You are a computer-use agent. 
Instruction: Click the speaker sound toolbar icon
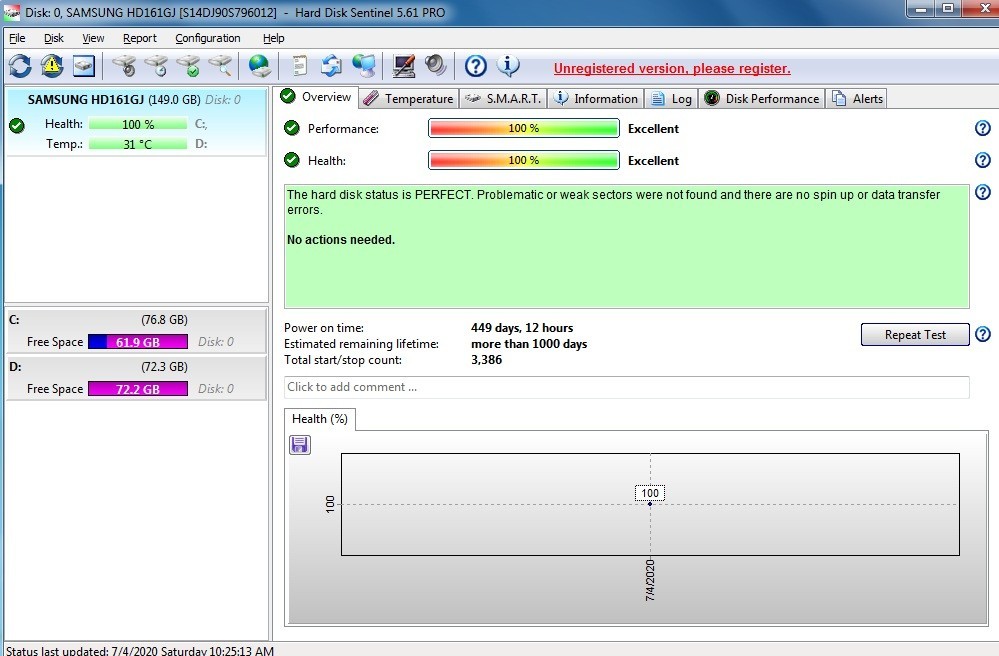pos(435,66)
